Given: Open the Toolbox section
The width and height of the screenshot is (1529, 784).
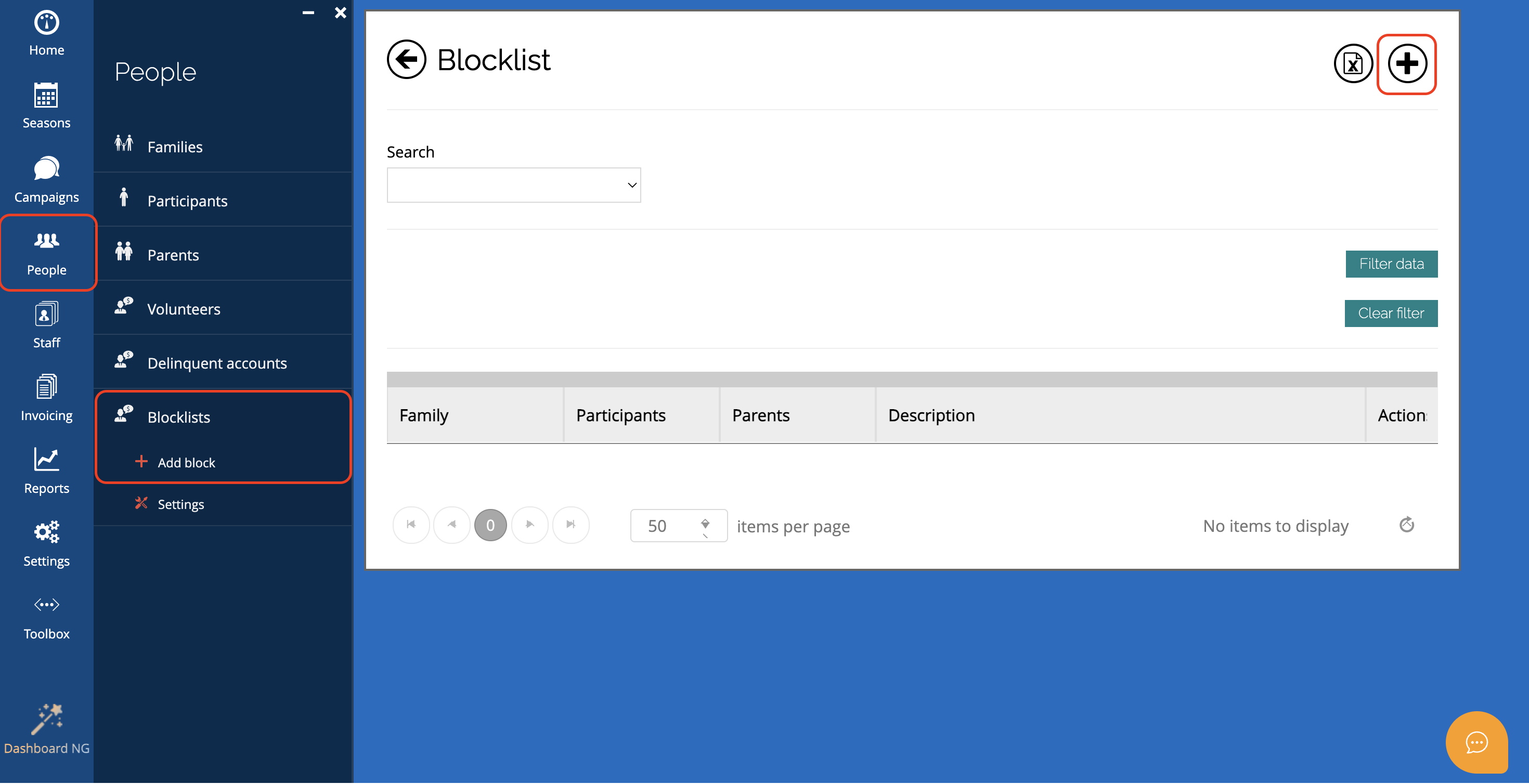Looking at the screenshot, I should click(x=46, y=617).
